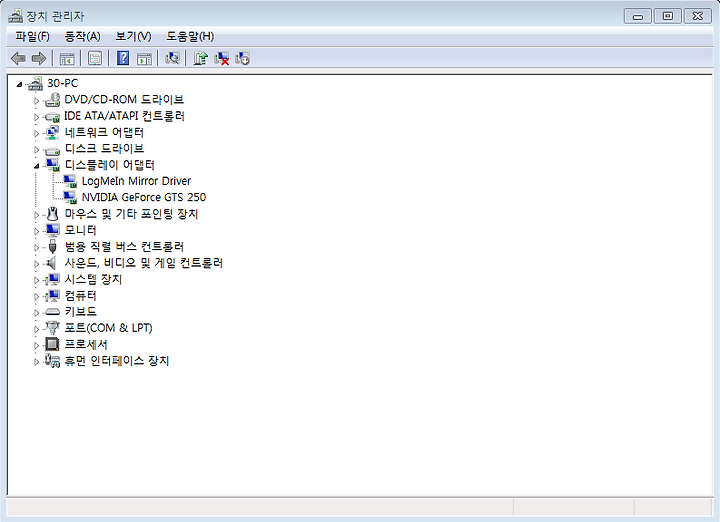The image size is (720, 522).
Task: Click the NVIDIA GeForce GTS 250 icon
Action: coord(70,198)
